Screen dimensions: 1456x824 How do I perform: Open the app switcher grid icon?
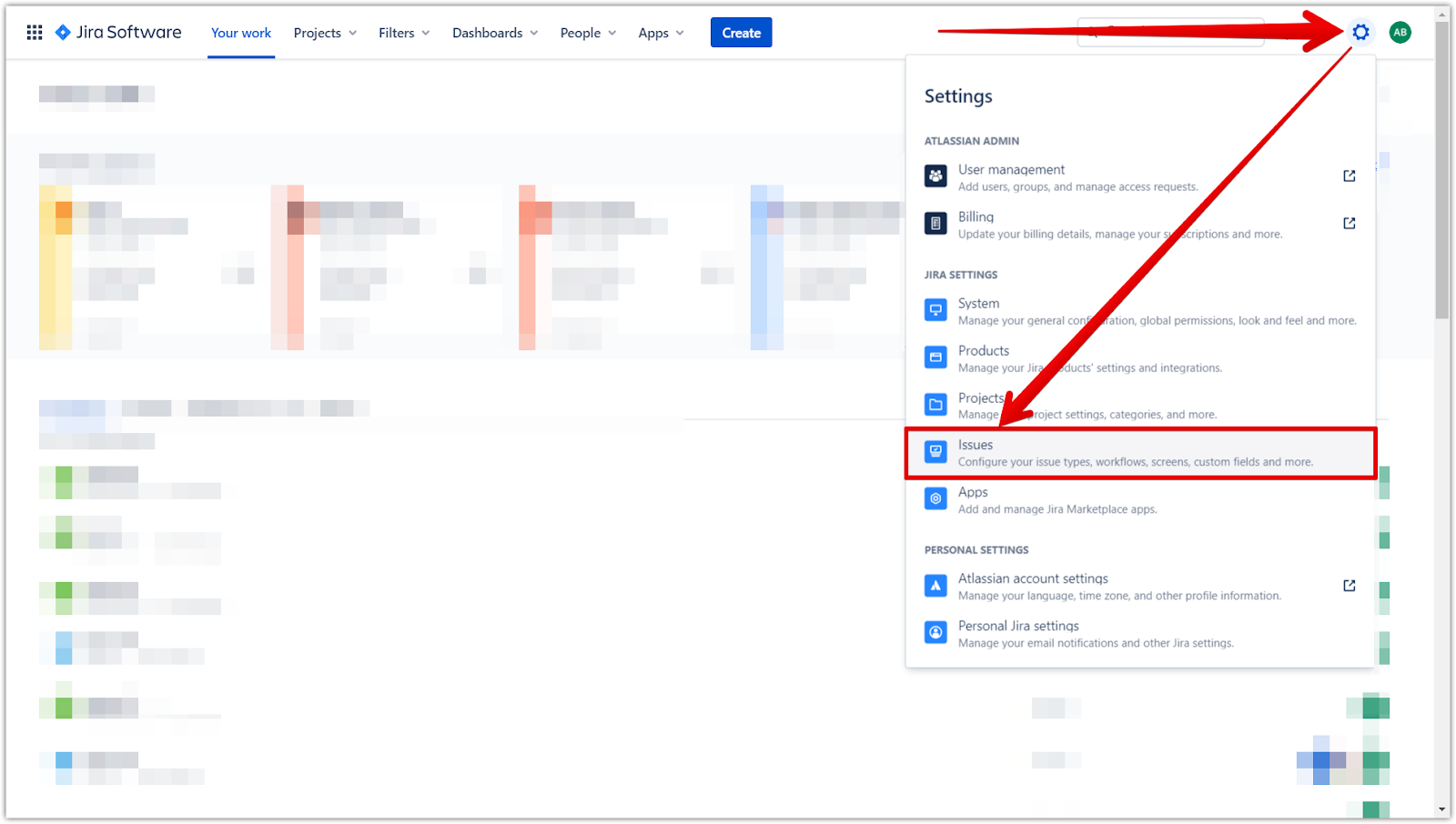click(35, 33)
